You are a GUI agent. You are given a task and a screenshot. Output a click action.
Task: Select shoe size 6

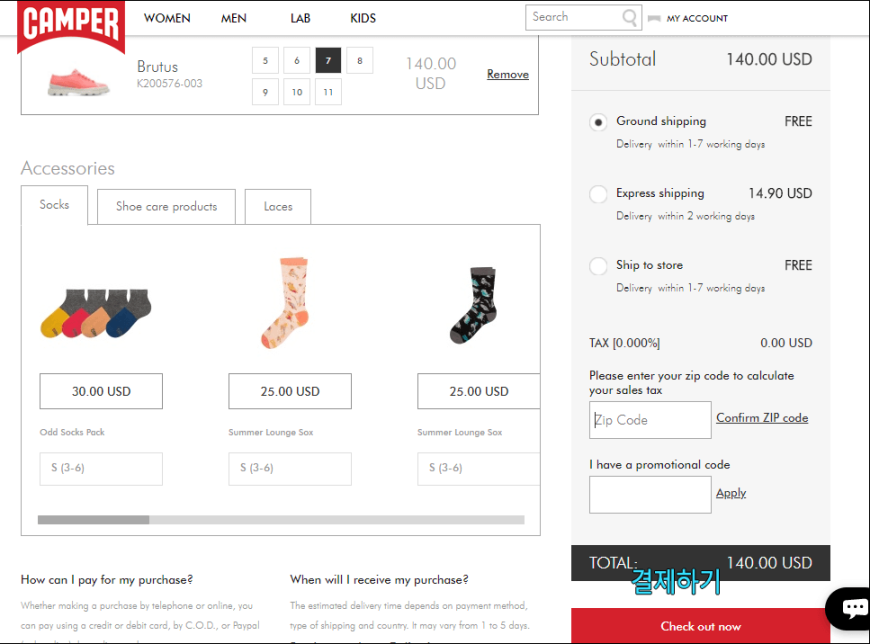point(297,60)
